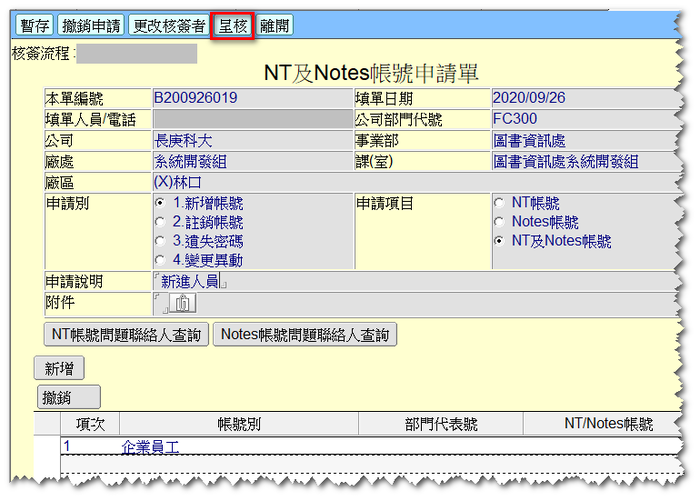
Task: Submit form with 呈核 button
Action: 234,26
